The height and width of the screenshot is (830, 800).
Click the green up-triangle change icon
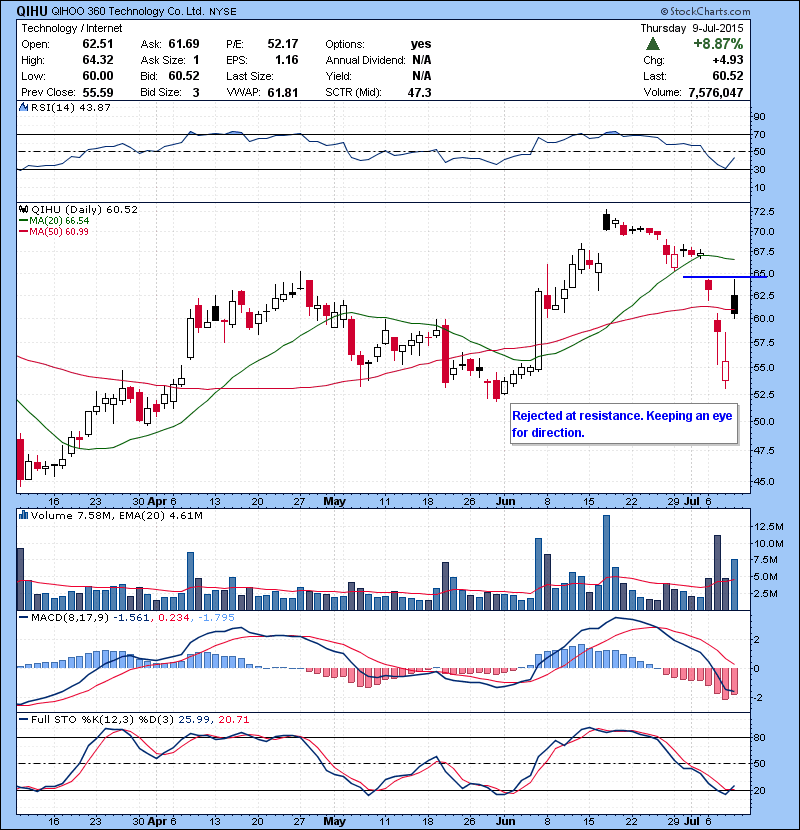pos(653,44)
